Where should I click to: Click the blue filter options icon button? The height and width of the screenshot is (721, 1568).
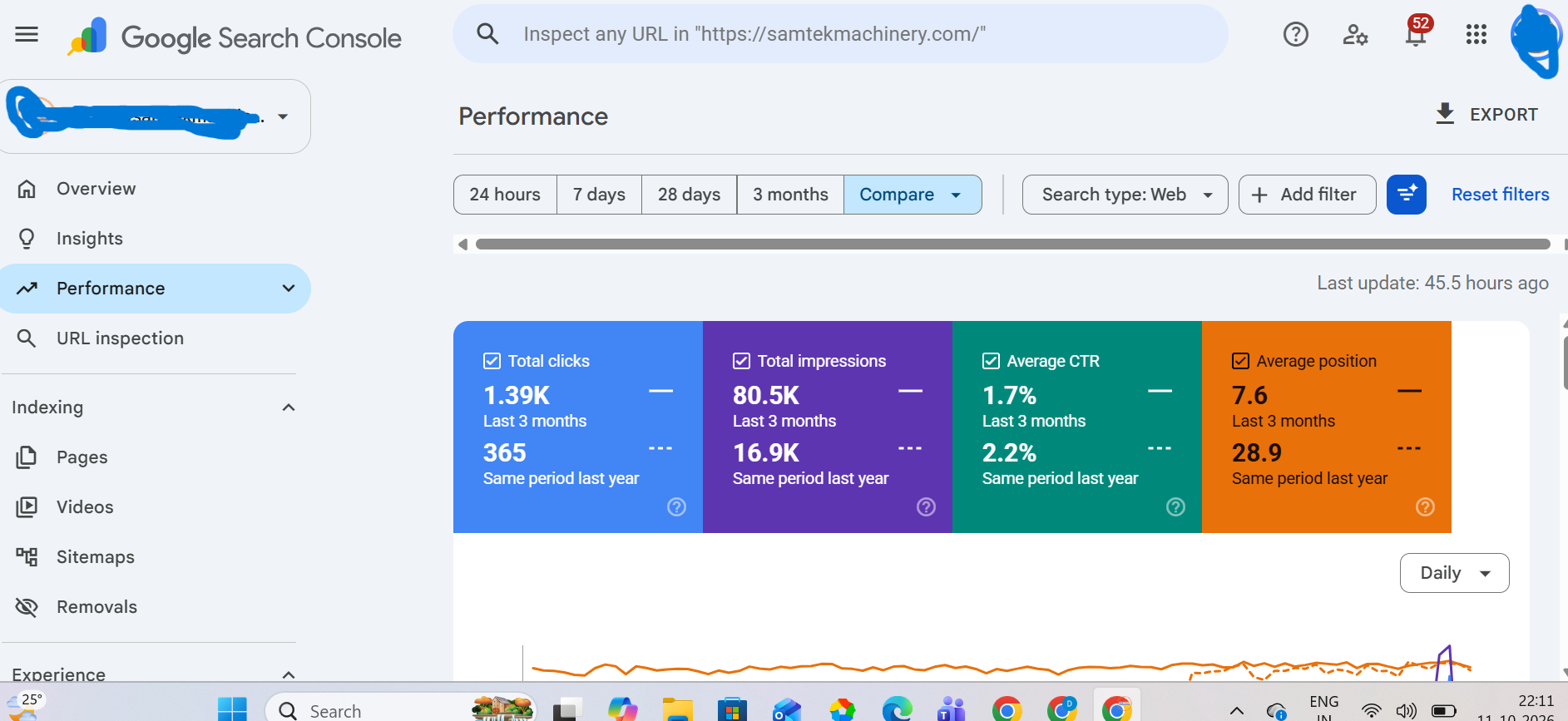point(1407,195)
